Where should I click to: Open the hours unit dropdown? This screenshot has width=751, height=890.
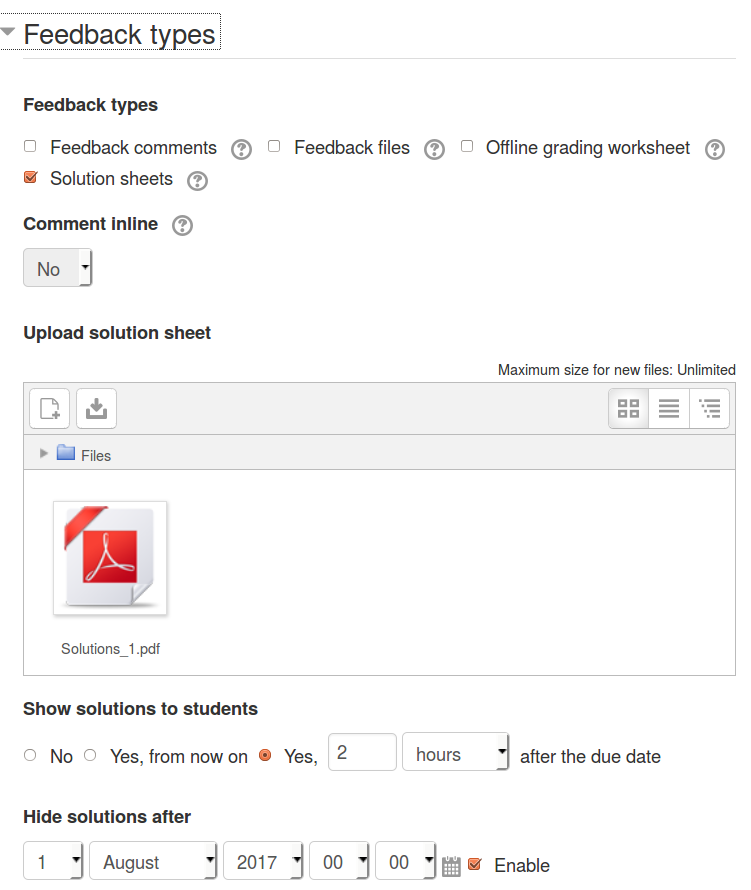tap(455, 752)
